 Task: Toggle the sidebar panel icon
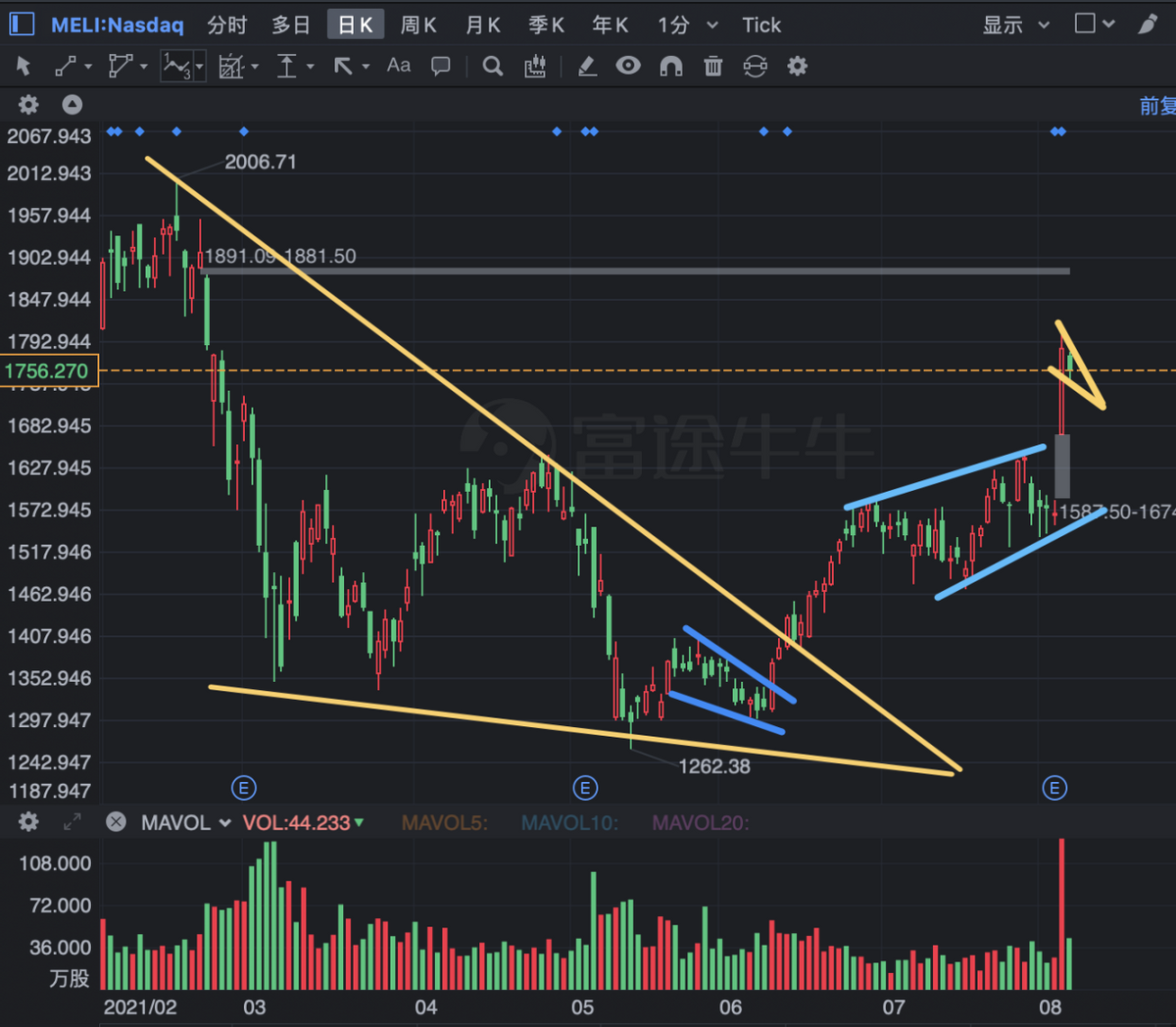22,24
